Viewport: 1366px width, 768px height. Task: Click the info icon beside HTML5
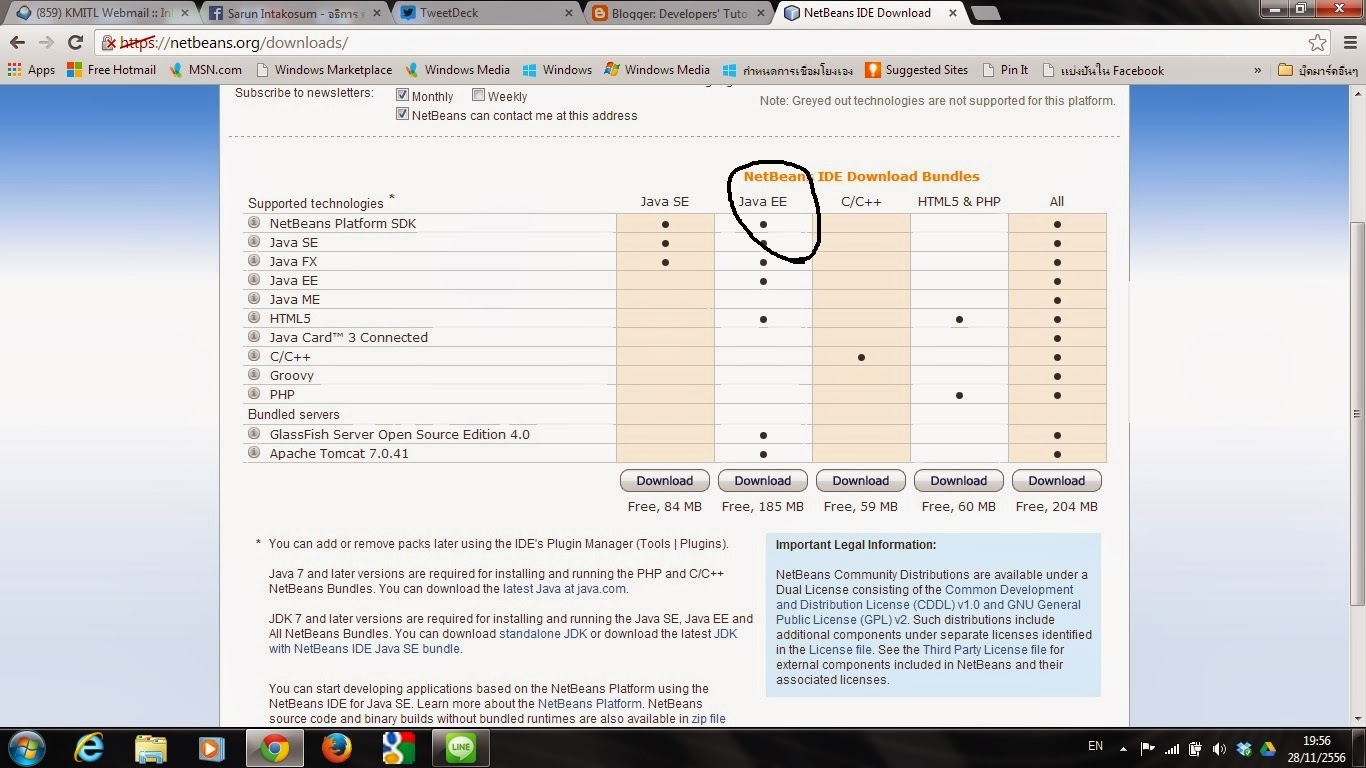point(252,318)
